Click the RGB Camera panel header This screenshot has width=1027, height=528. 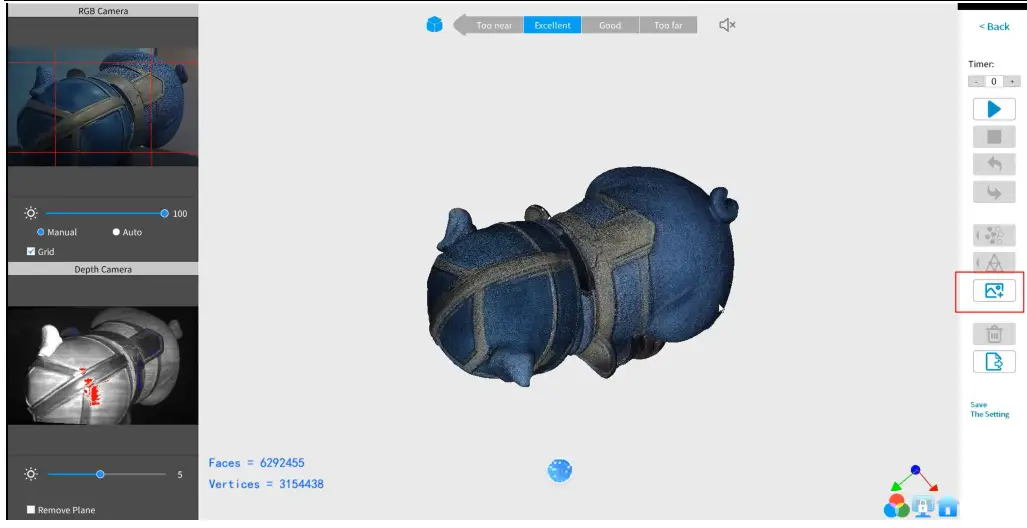pyautogui.click(x=102, y=11)
